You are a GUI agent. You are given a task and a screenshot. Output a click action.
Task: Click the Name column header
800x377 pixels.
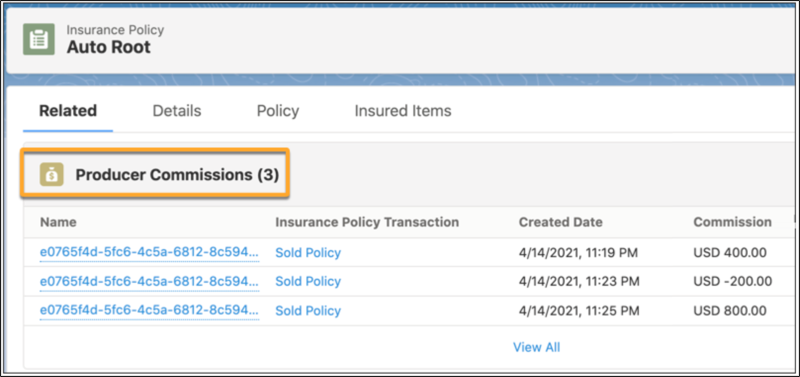click(x=58, y=222)
